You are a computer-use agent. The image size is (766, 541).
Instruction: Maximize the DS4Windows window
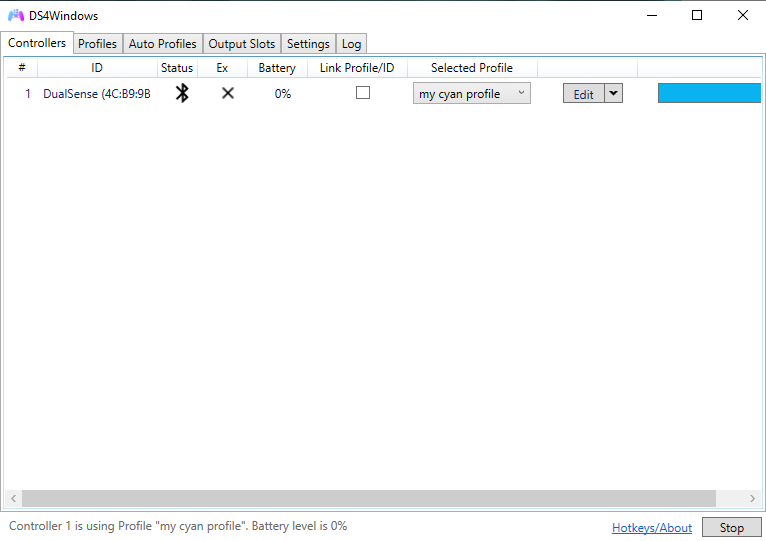[697, 16]
